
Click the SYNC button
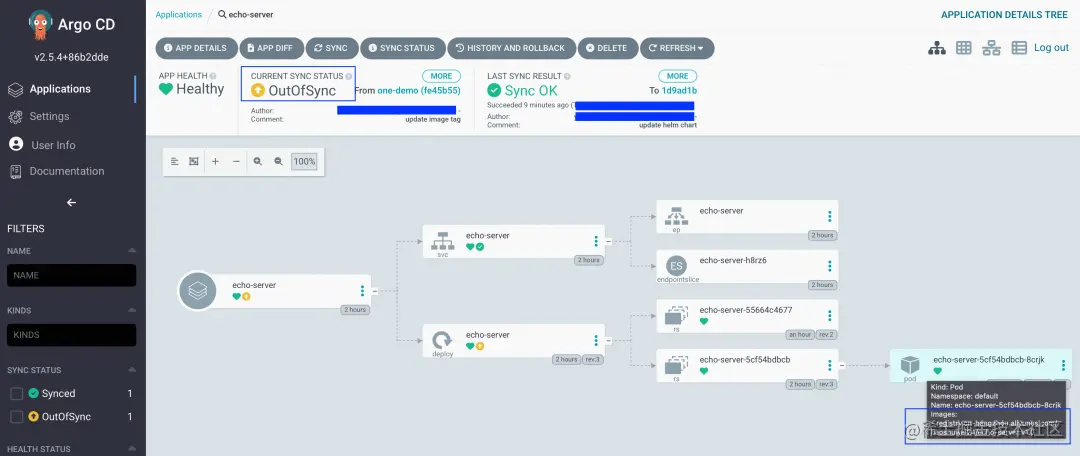[x=331, y=48]
